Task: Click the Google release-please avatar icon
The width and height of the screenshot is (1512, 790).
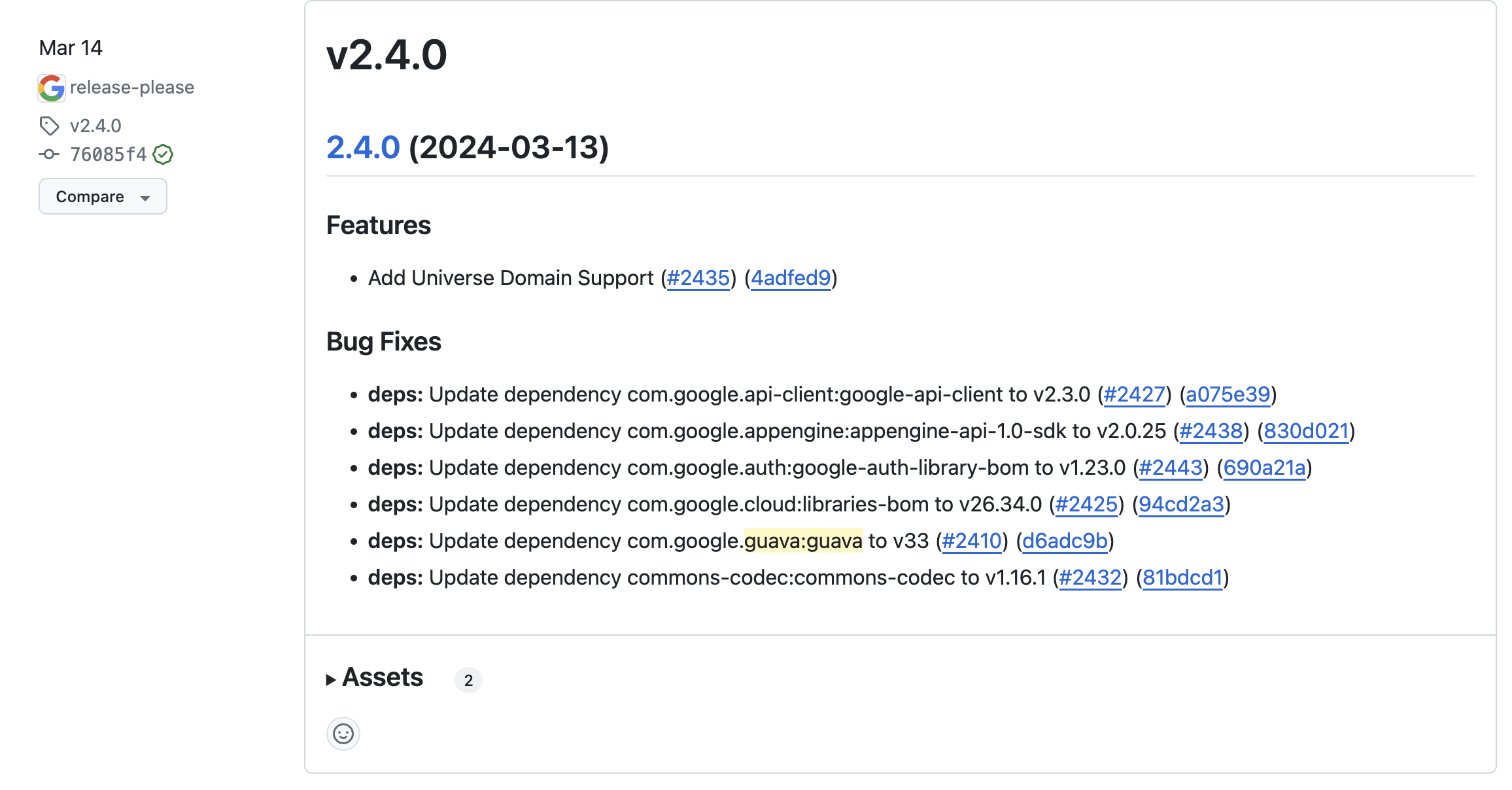Action: click(x=52, y=88)
